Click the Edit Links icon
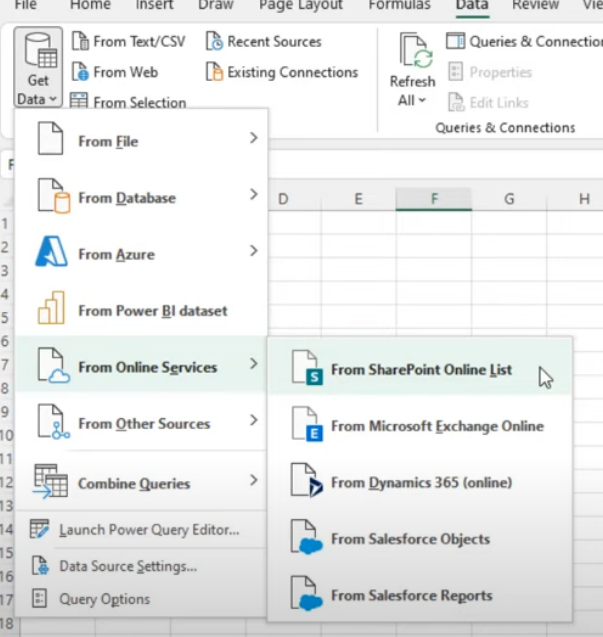The width and height of the screenshot is (603, 637). (x=456, y=102)
